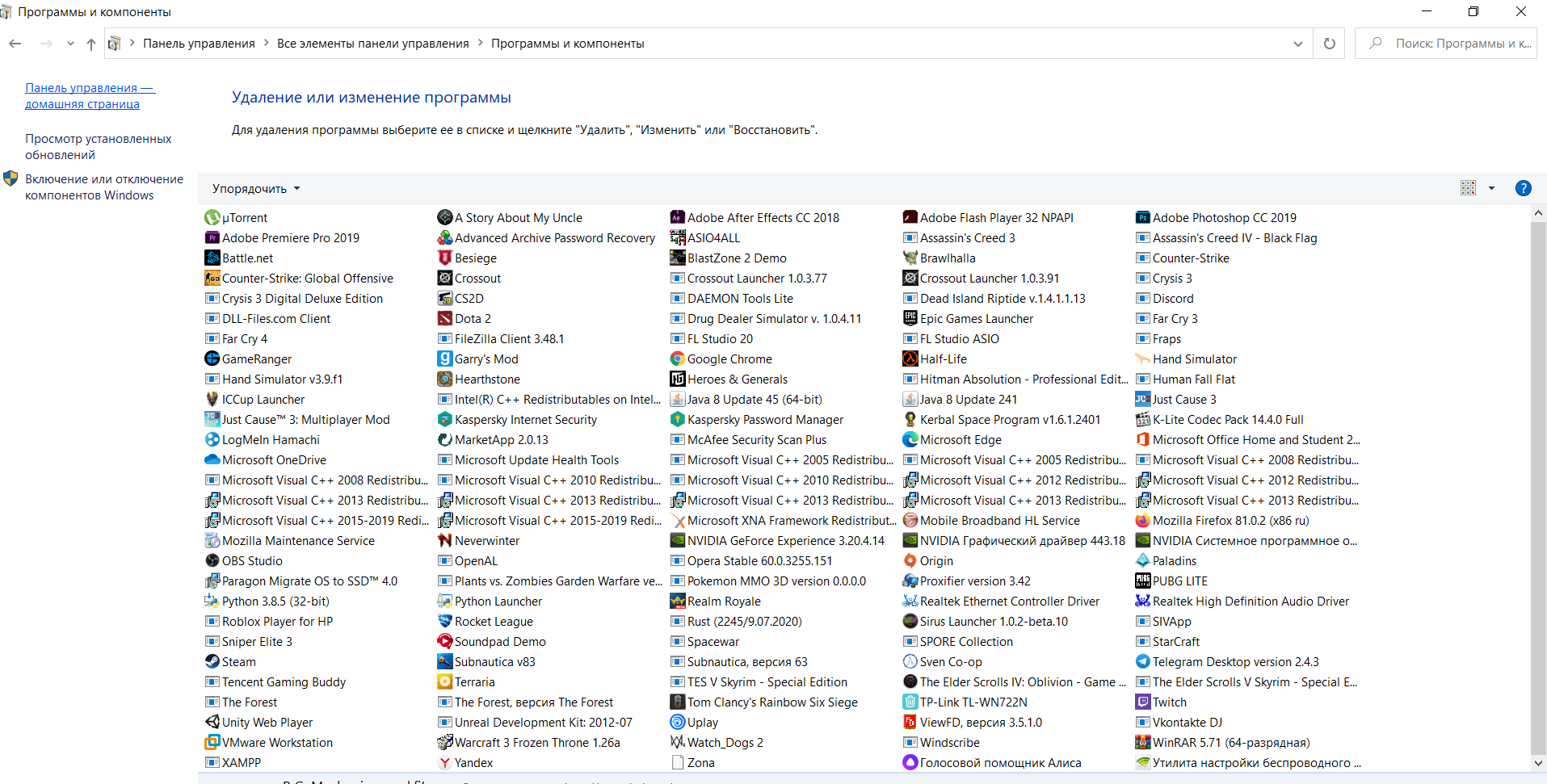
Task: Select Kerbal Space Program v1.6.1.2401
Action: 1002,420
